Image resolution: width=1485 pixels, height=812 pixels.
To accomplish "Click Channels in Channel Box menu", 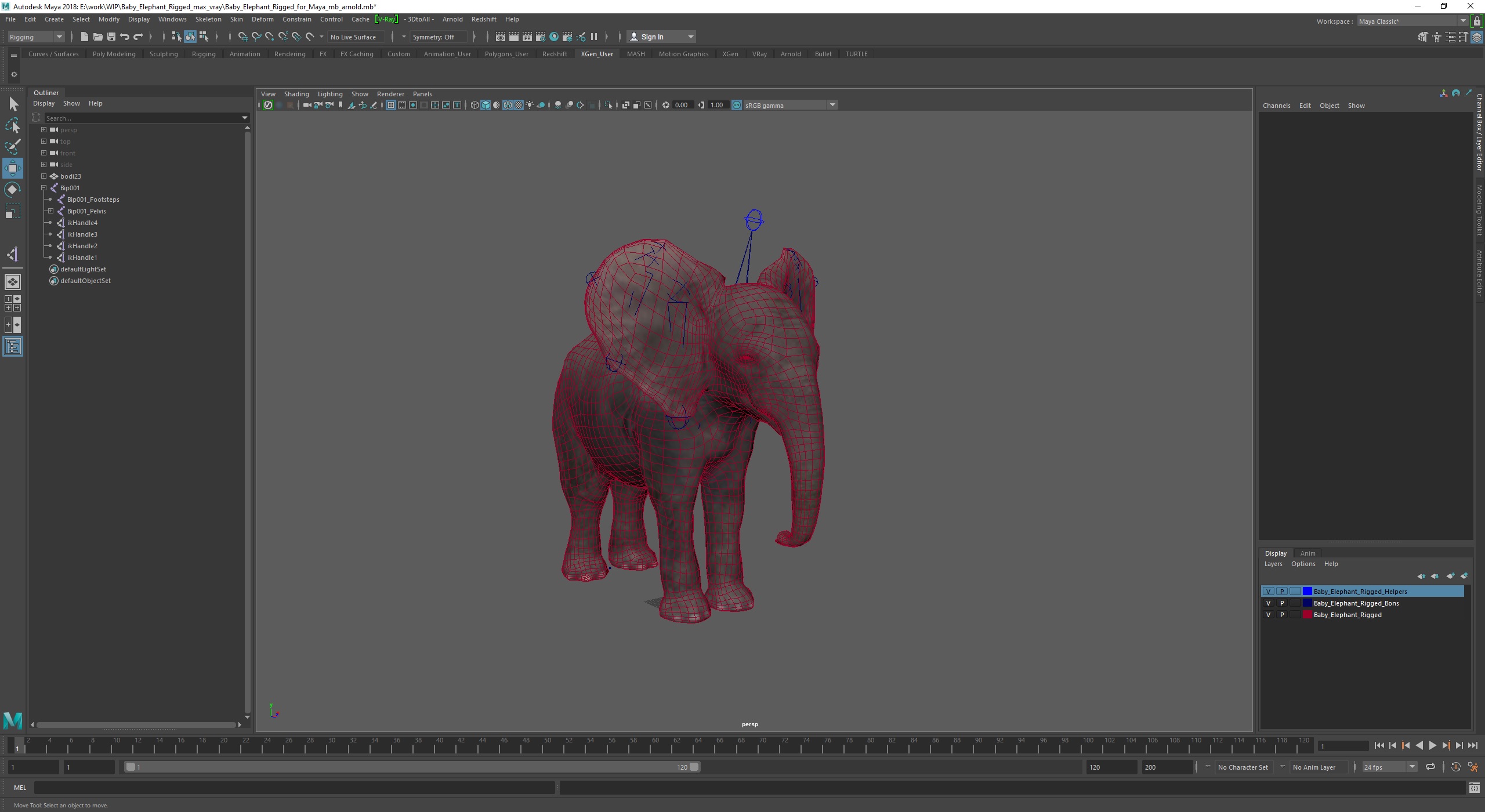I will pos(1276,106).
